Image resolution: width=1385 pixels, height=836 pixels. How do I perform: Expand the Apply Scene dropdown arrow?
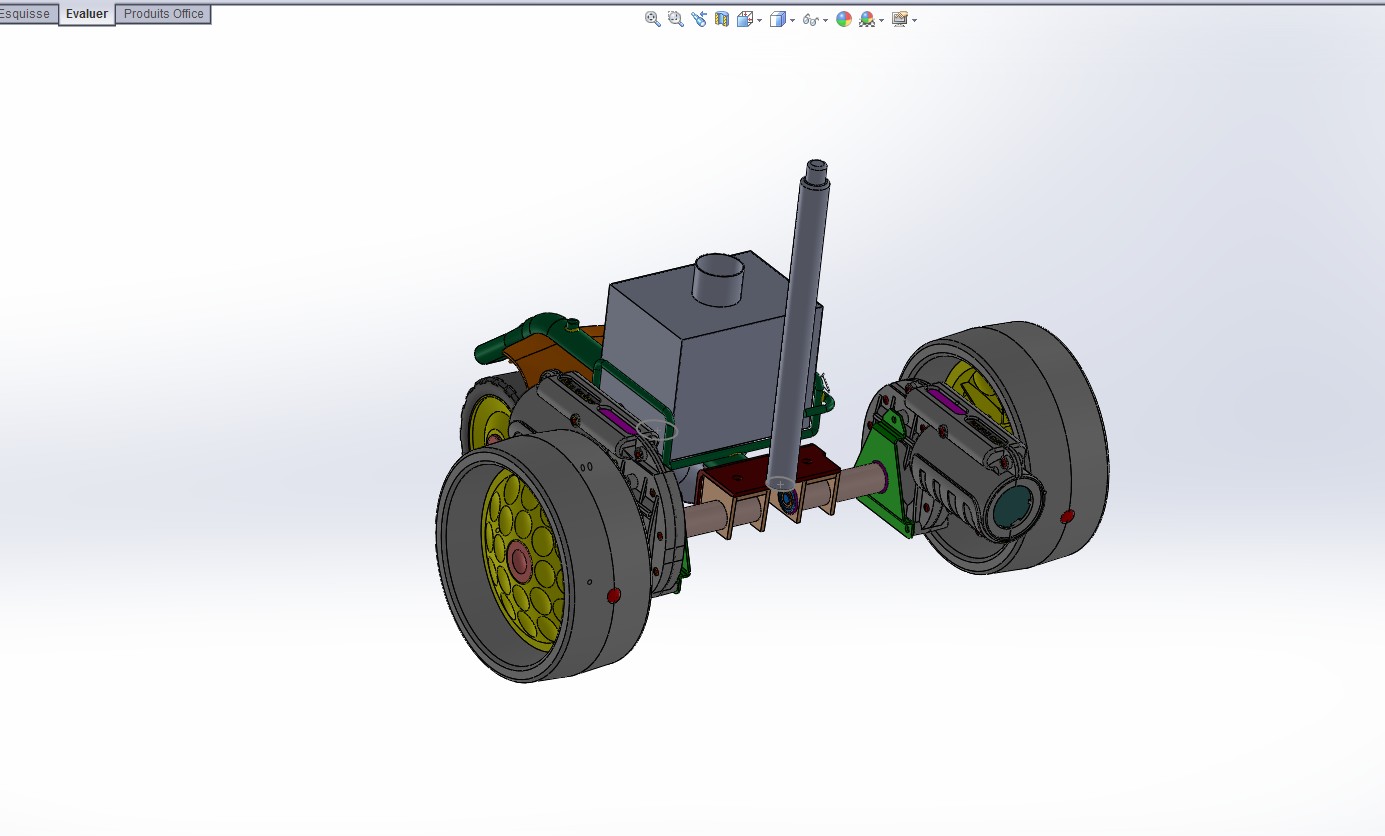[x=881, y=20]
